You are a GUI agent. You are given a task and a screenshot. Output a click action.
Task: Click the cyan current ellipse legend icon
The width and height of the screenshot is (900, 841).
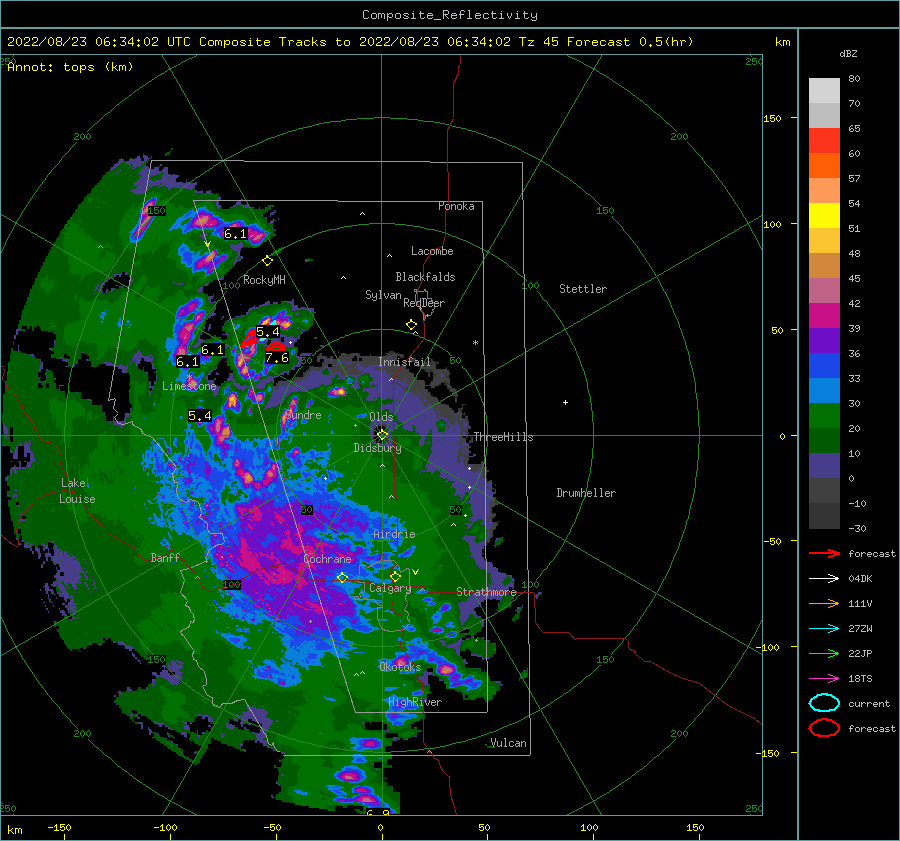pos(825,703)
